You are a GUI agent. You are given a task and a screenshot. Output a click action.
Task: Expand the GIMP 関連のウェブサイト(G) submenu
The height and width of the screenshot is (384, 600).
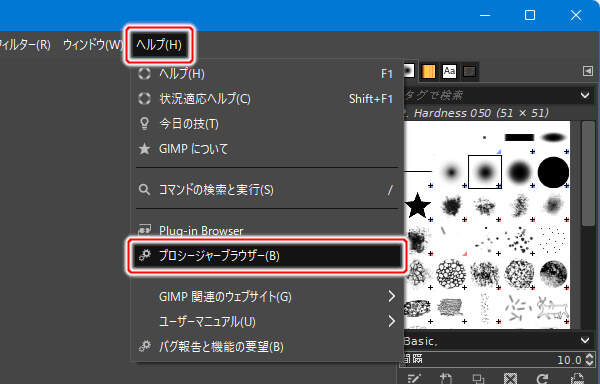click(267, 296)
